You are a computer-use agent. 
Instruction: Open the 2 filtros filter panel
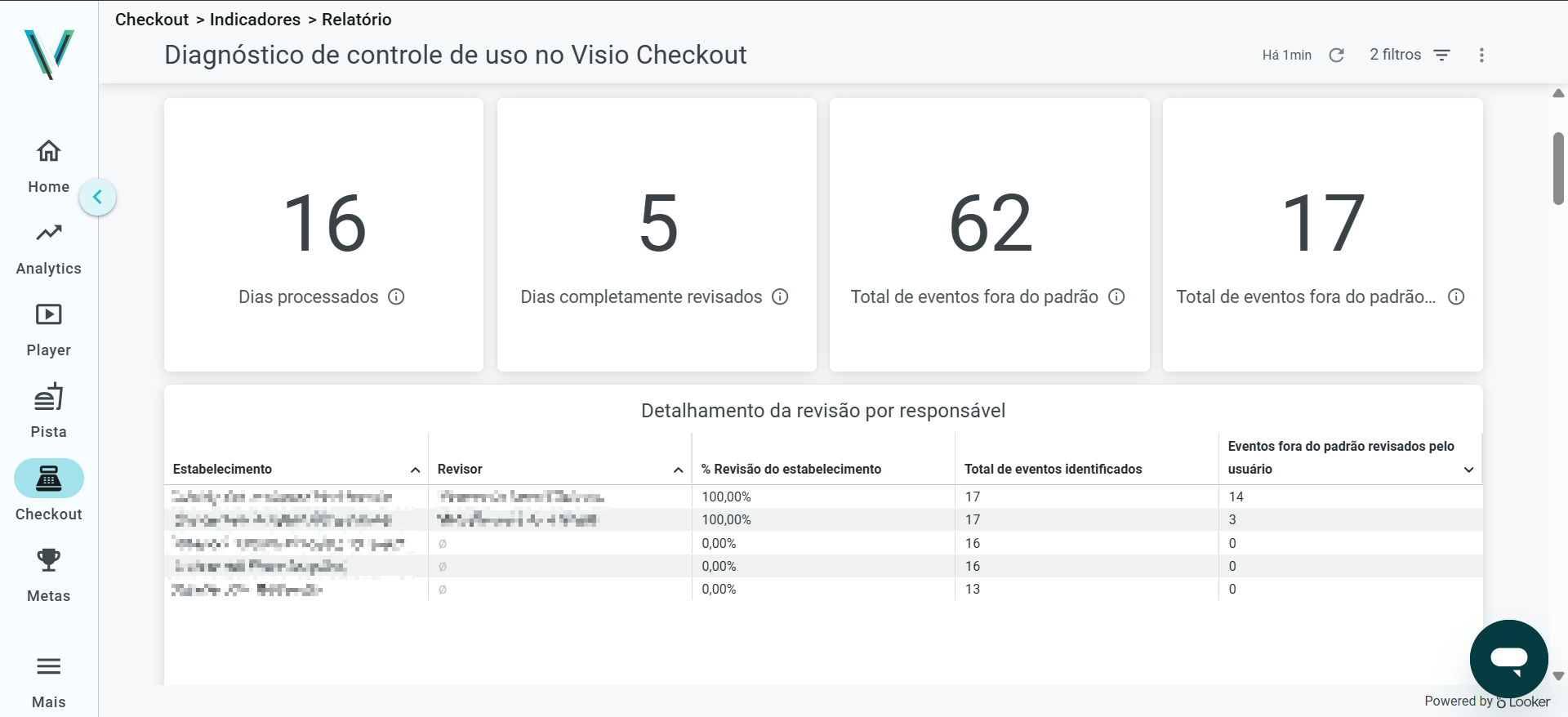pyautogui.click(x=1410, y=55)
